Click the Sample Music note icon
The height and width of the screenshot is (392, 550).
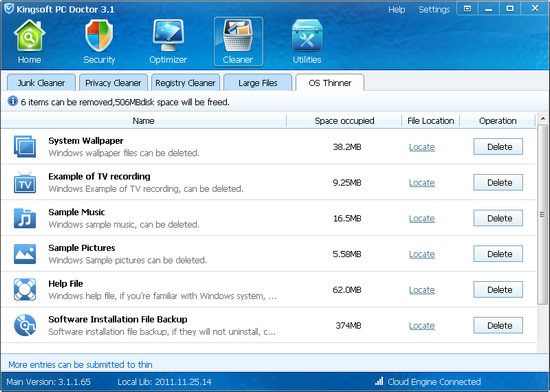point(25,218)
